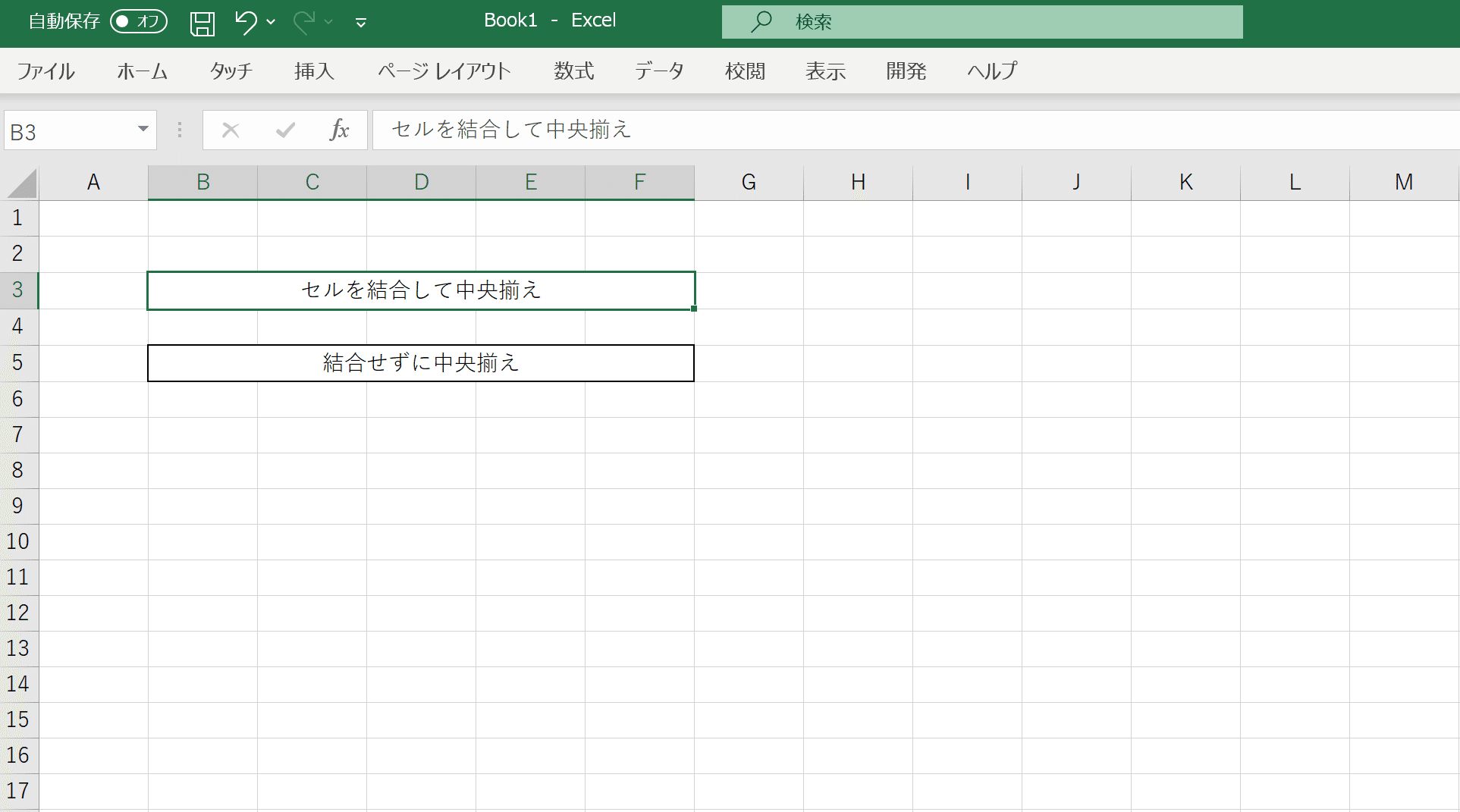Select column M header

click(1404, 183)
